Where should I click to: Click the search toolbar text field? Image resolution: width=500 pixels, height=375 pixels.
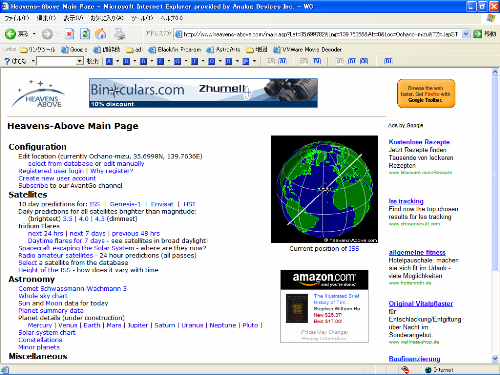coord(56,61)
